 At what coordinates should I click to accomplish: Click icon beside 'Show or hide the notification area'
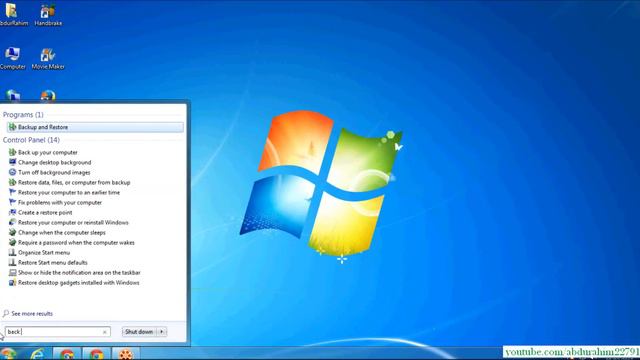tap(12, 272)
